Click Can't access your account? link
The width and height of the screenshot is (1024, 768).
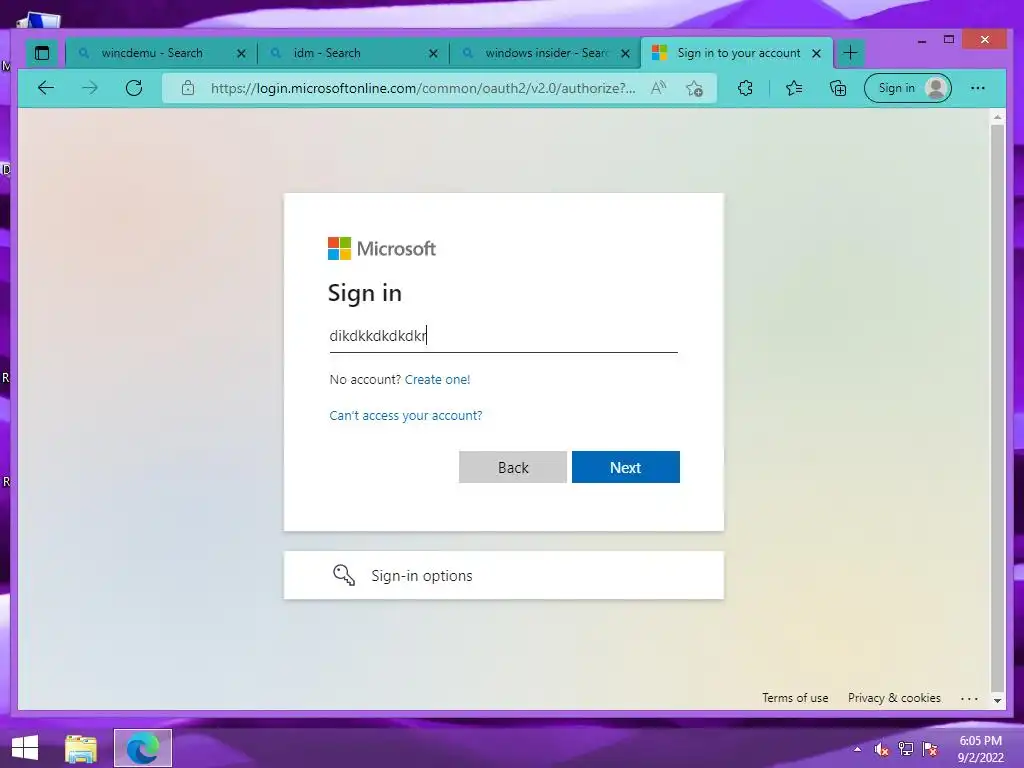coord(406,415)
